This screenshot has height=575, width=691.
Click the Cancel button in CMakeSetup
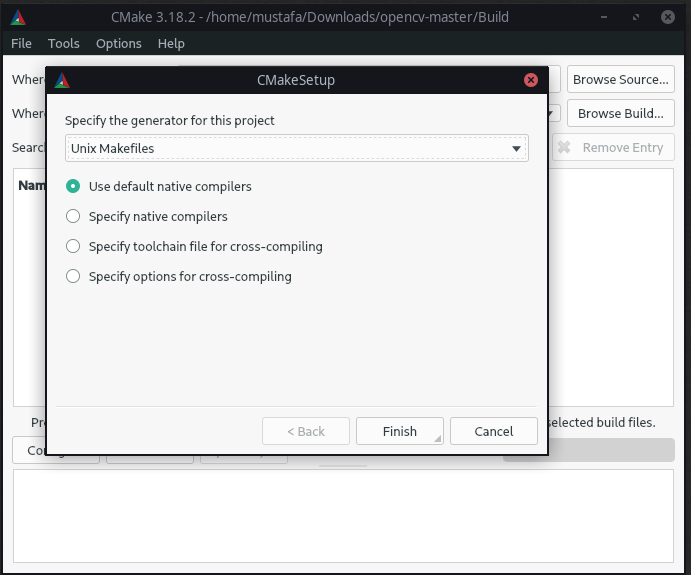494,431
